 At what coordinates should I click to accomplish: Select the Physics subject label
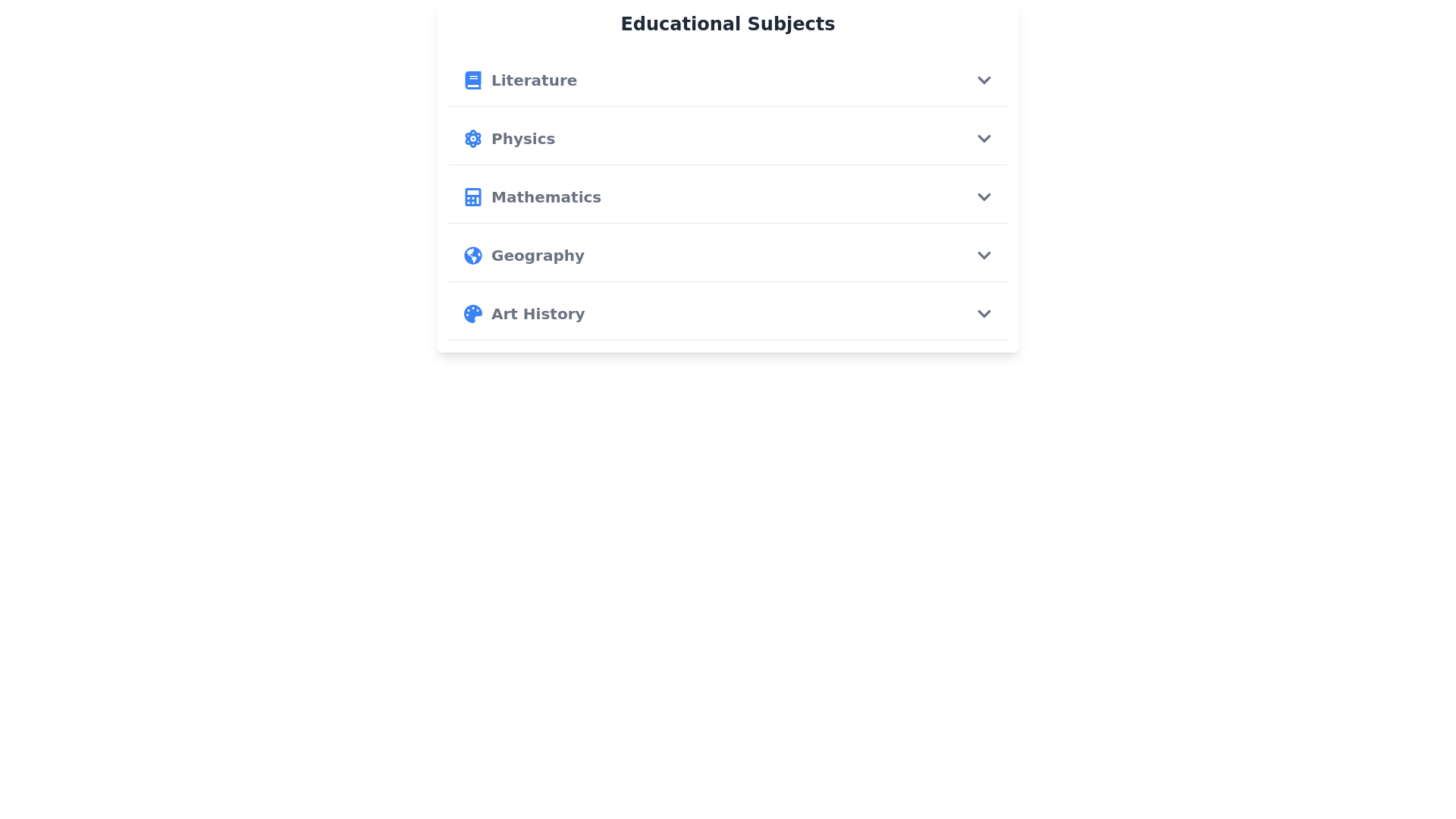click(x=522, y=139)
